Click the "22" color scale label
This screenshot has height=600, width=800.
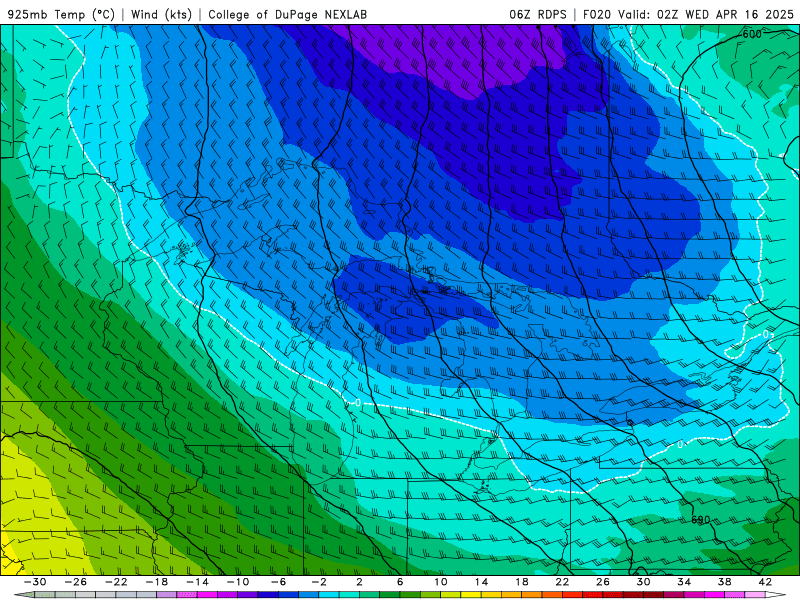(562, 582)
